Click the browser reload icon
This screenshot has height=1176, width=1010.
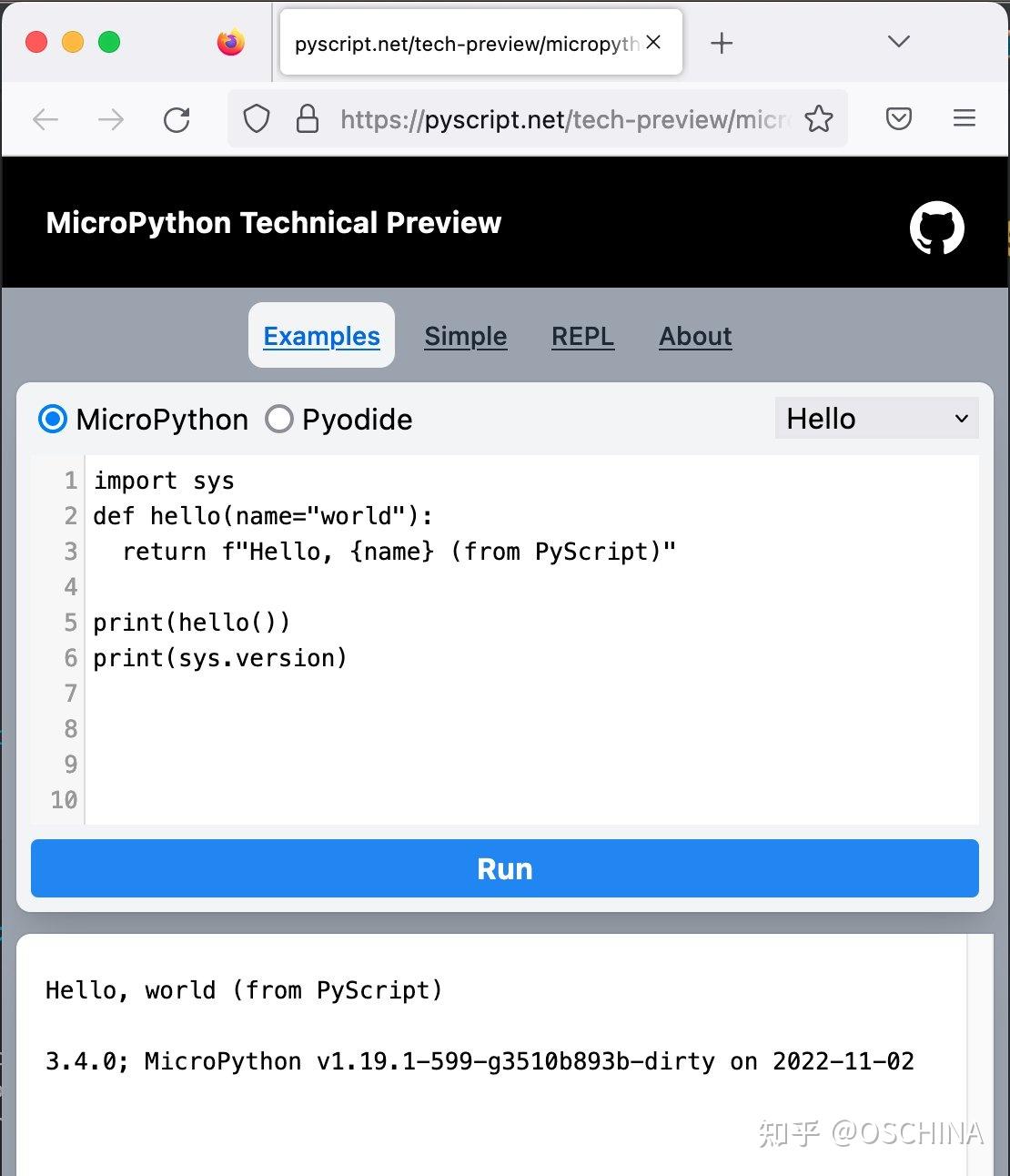pyautogui.click(x=177, y=119)
